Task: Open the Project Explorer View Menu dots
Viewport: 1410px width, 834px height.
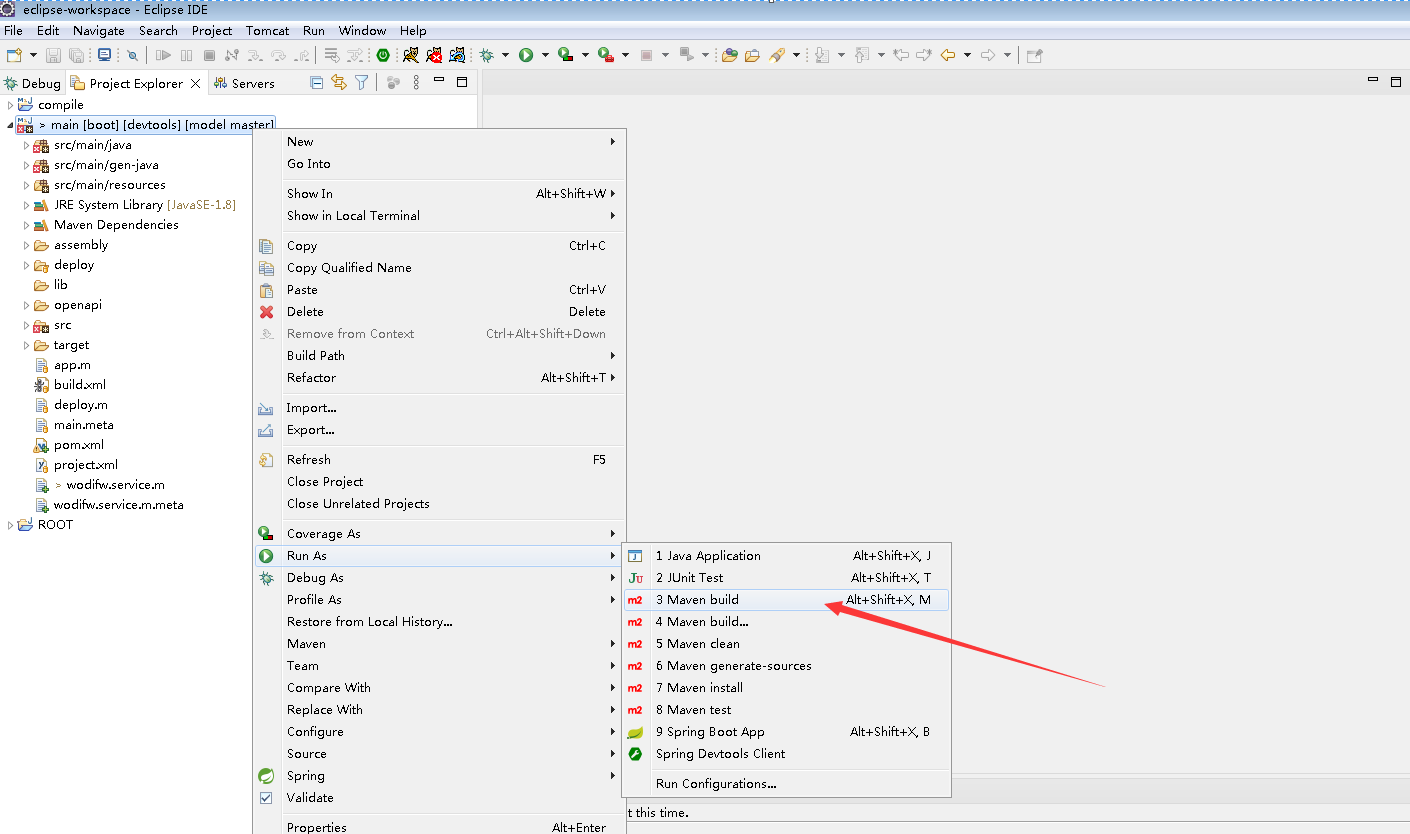Action: pyautogui.click(x=416, y=83)
